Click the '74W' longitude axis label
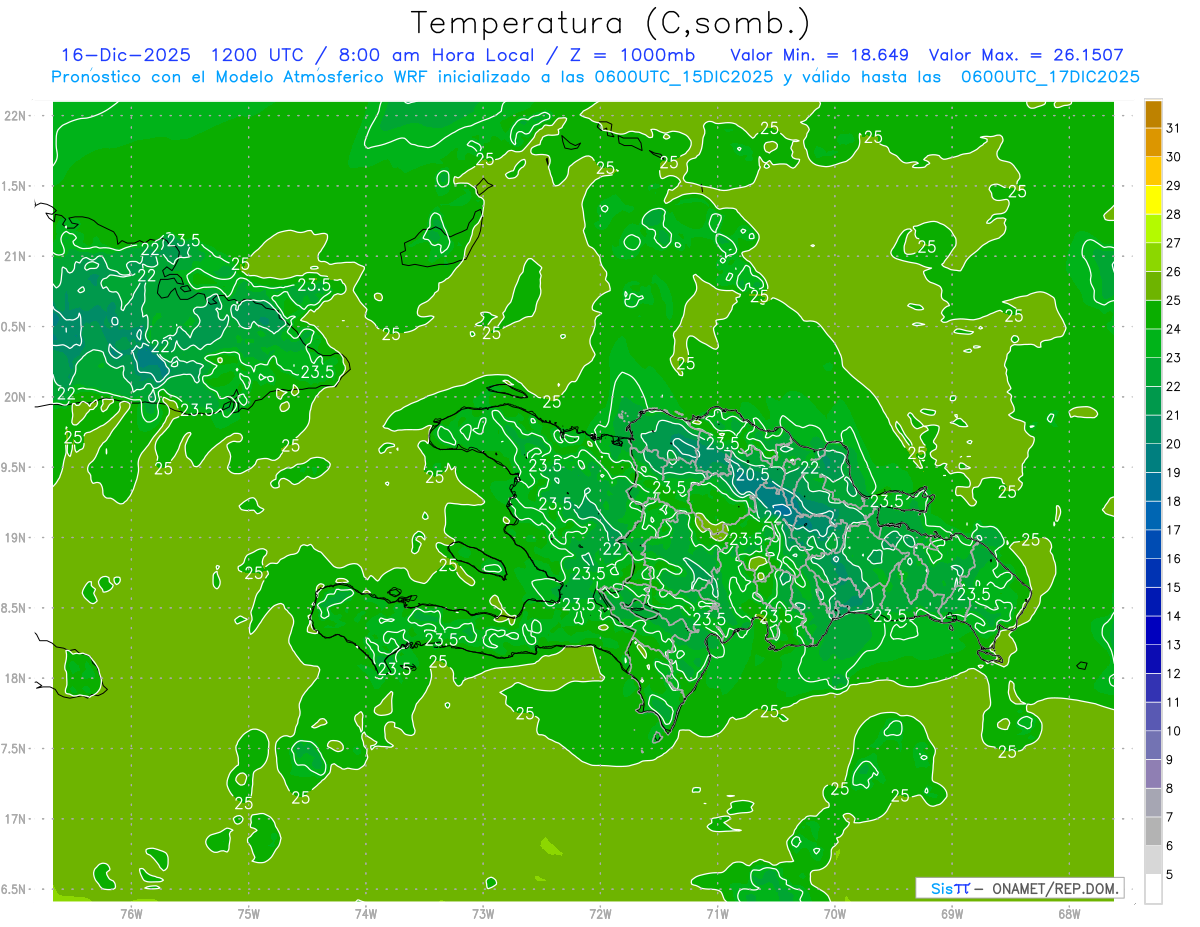Image resolution: width=1200 pixels, height=927 pixels. [366, 913]
